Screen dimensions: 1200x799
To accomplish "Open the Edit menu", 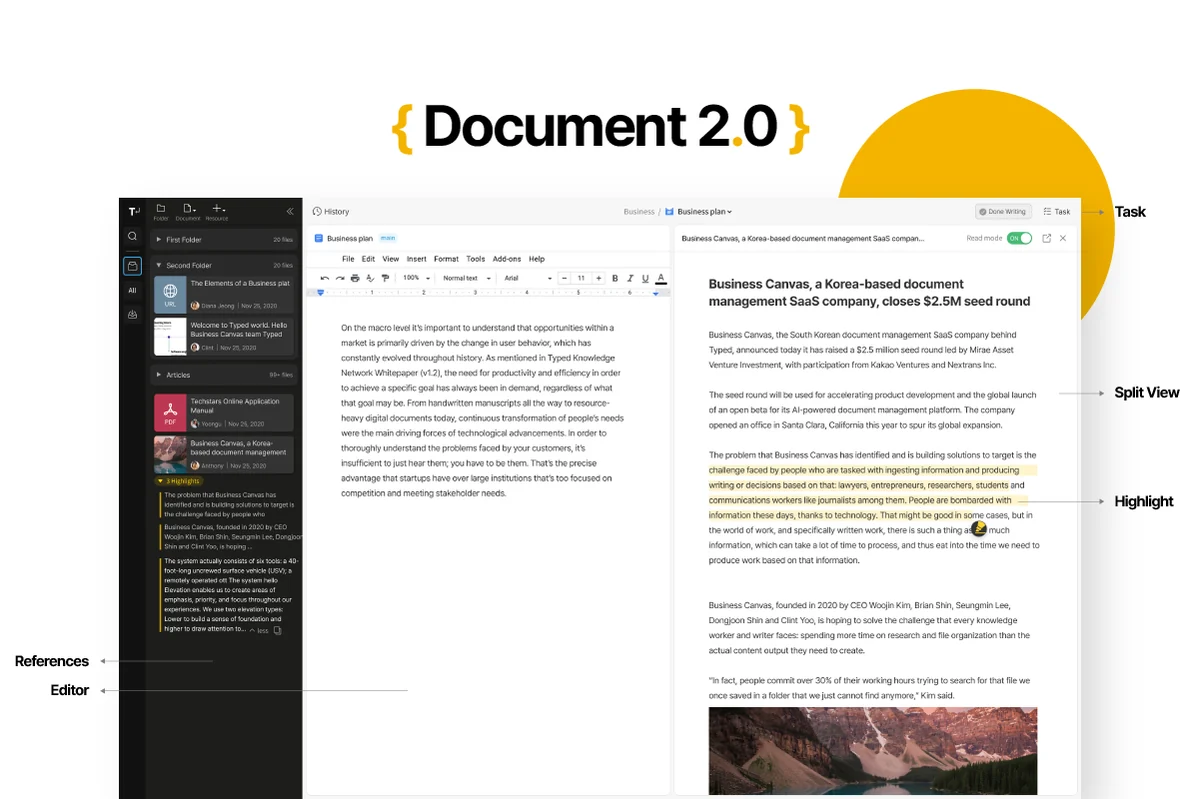I will [x=368, y=259].
